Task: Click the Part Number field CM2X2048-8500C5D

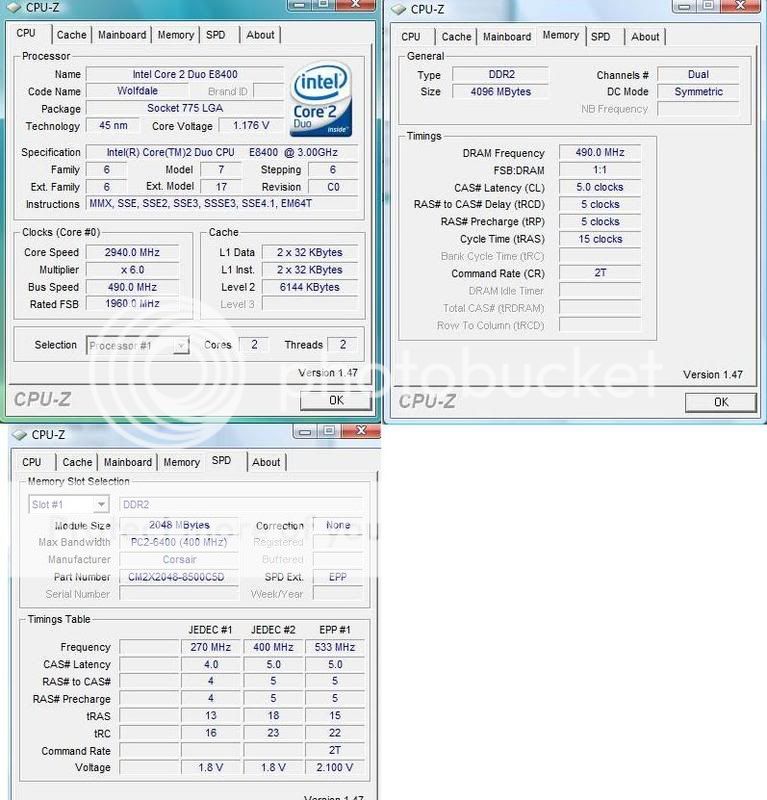Action: pyautogui.click(x=177, y=577)
